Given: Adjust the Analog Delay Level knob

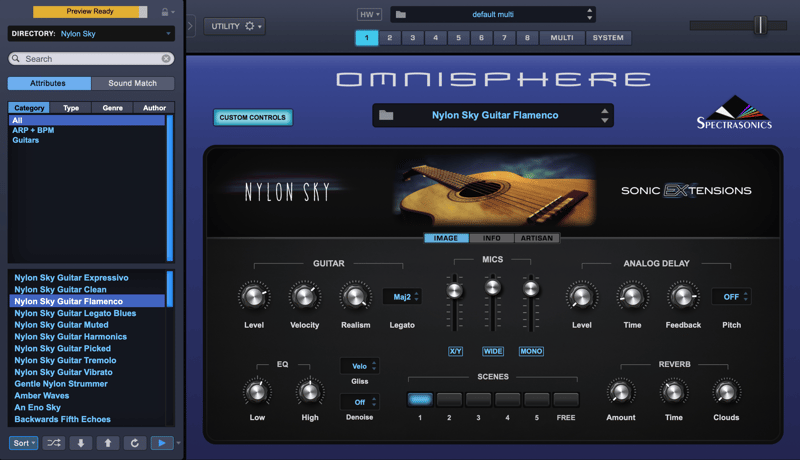Looking at the screenshot, I should (582, 296).
